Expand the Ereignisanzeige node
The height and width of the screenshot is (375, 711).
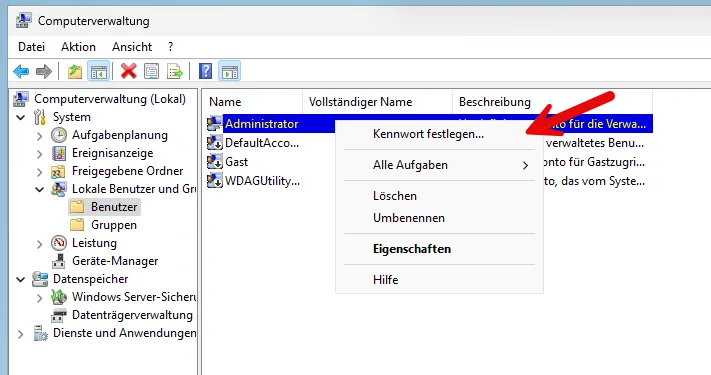[39, 154]
